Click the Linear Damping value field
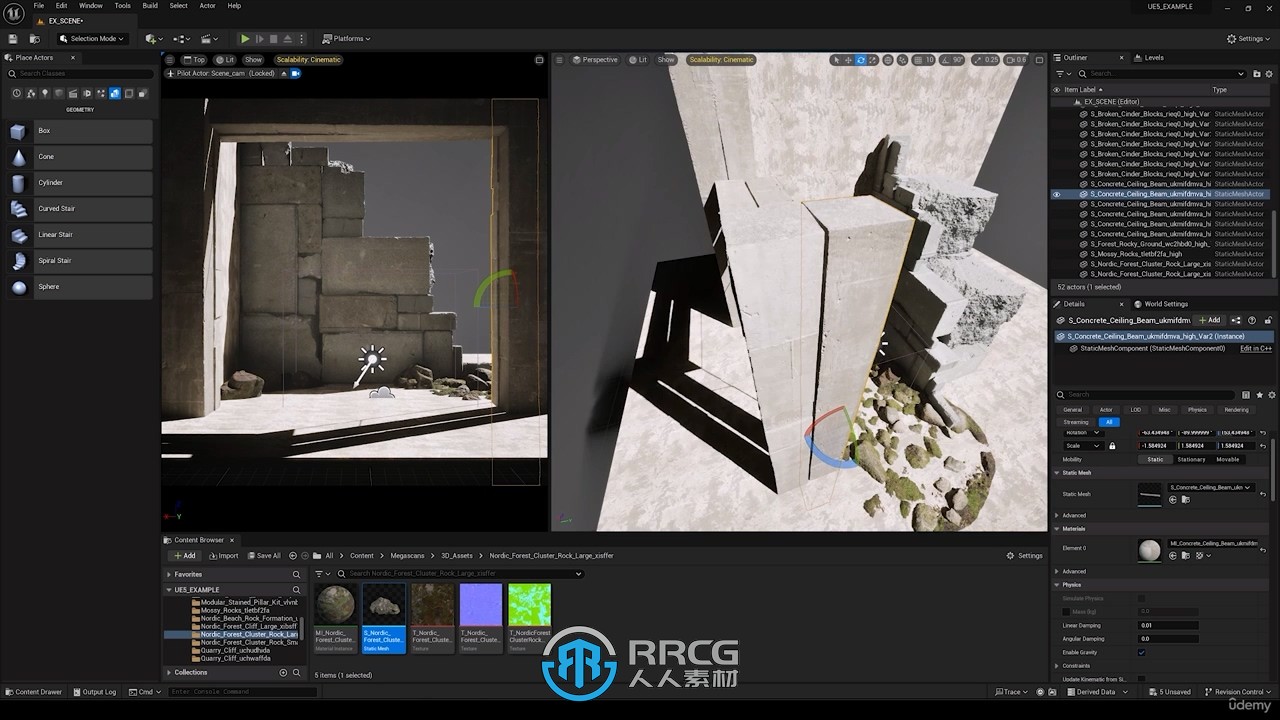This screenshot has width=1280, height=720. (1168, 625)
